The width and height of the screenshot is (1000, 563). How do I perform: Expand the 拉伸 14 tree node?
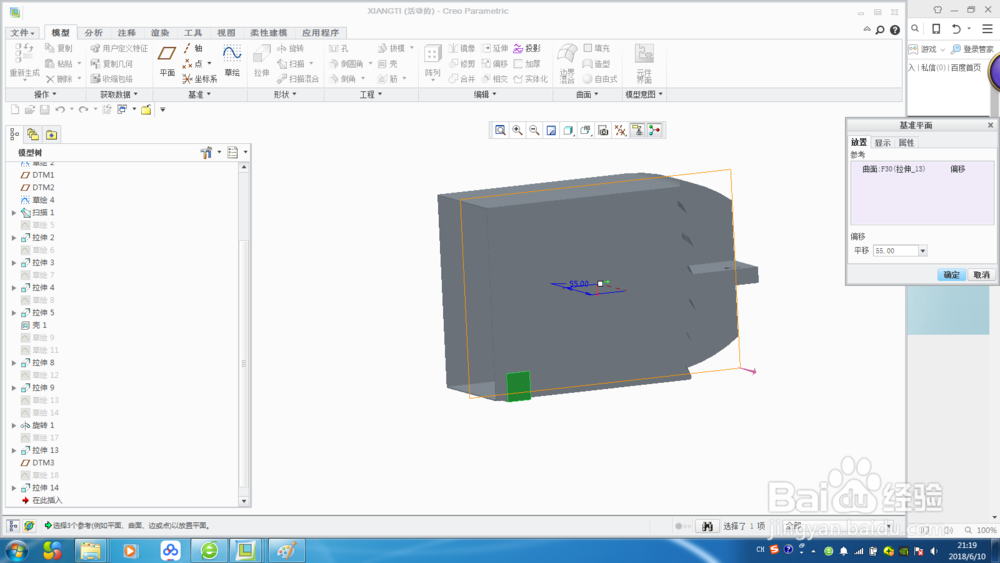pos(14,488)
